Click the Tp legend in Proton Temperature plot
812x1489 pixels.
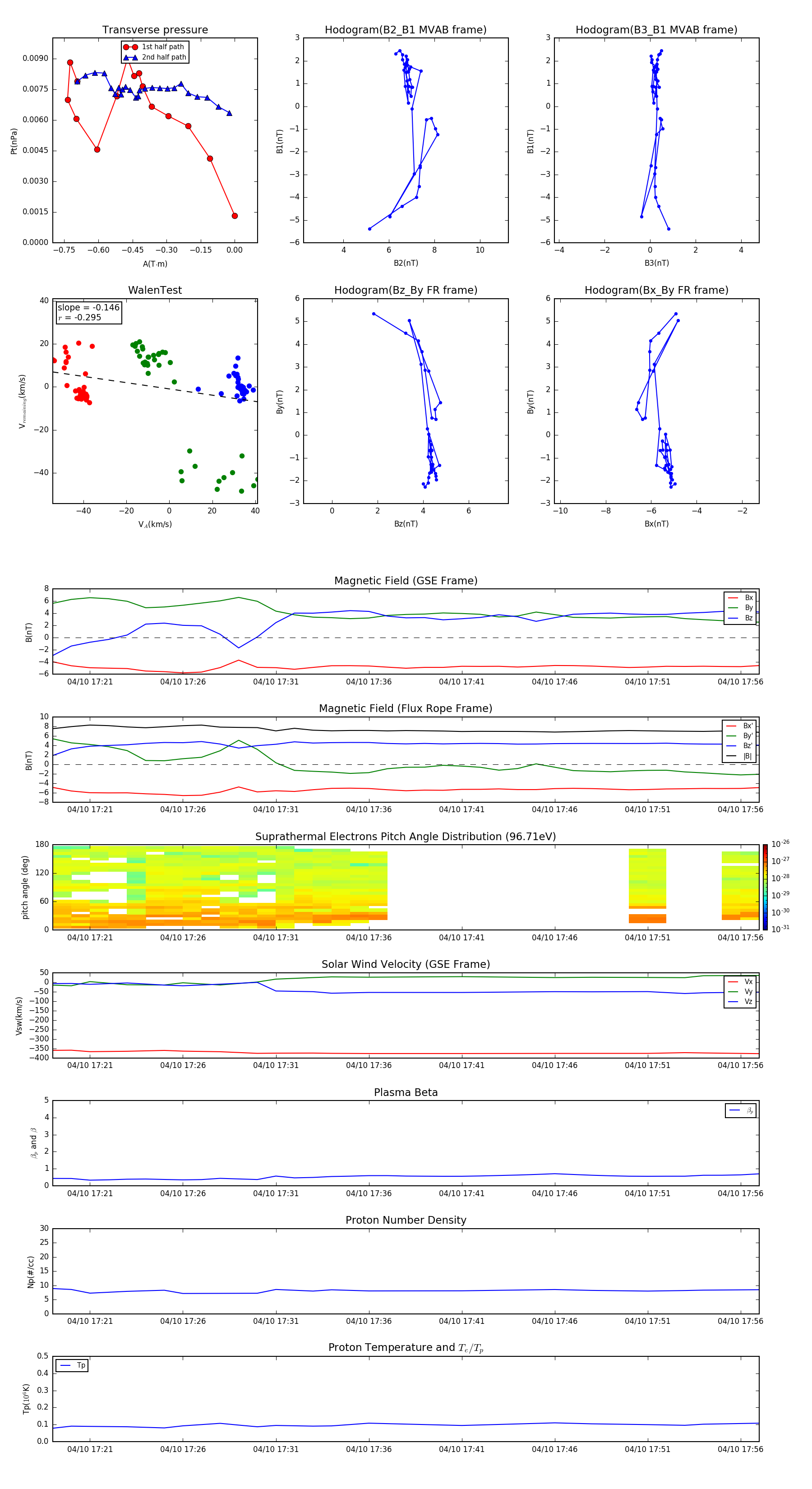(72, 1365)
